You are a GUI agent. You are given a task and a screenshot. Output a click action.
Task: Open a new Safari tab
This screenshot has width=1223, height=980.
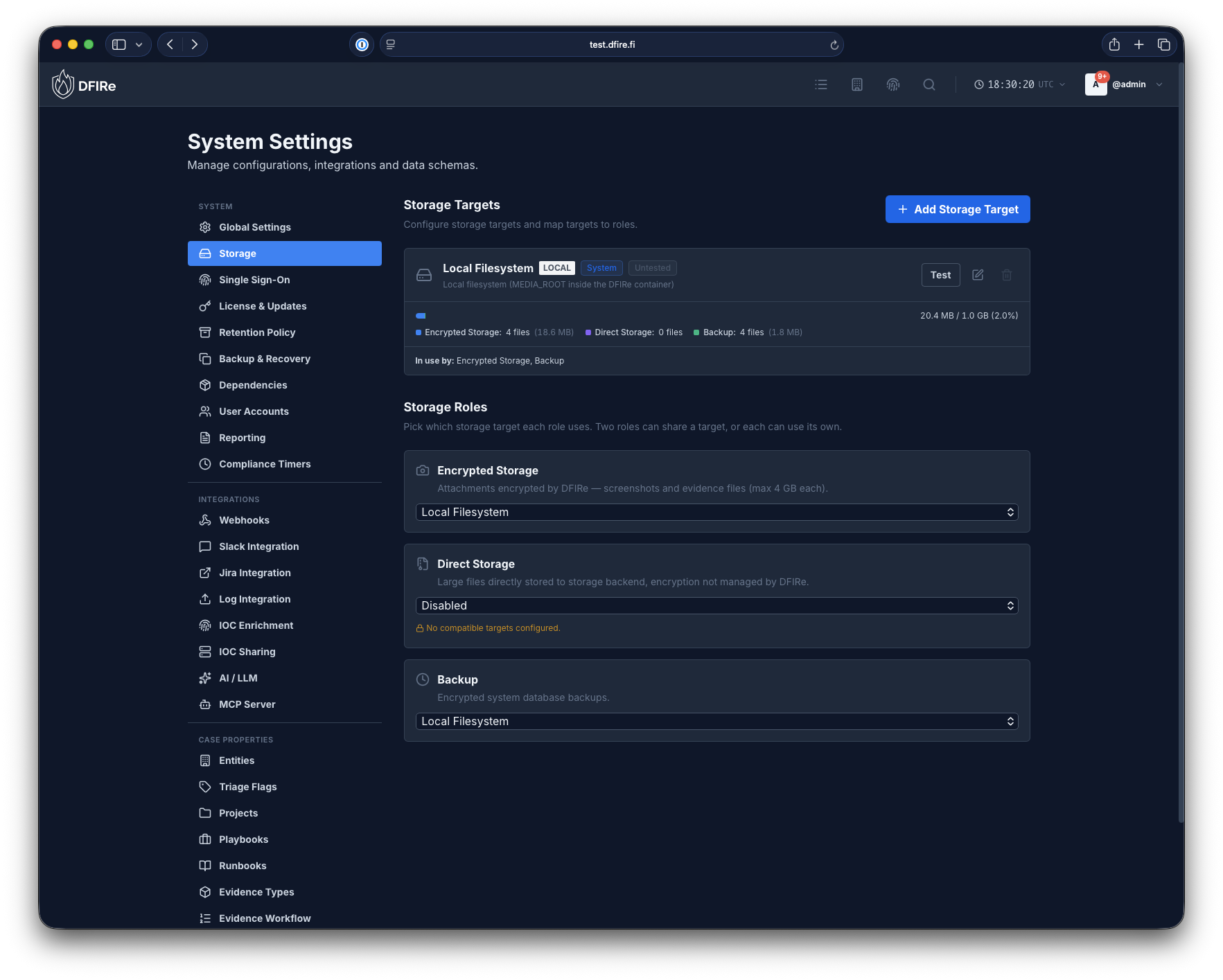tap(1139, 44)
